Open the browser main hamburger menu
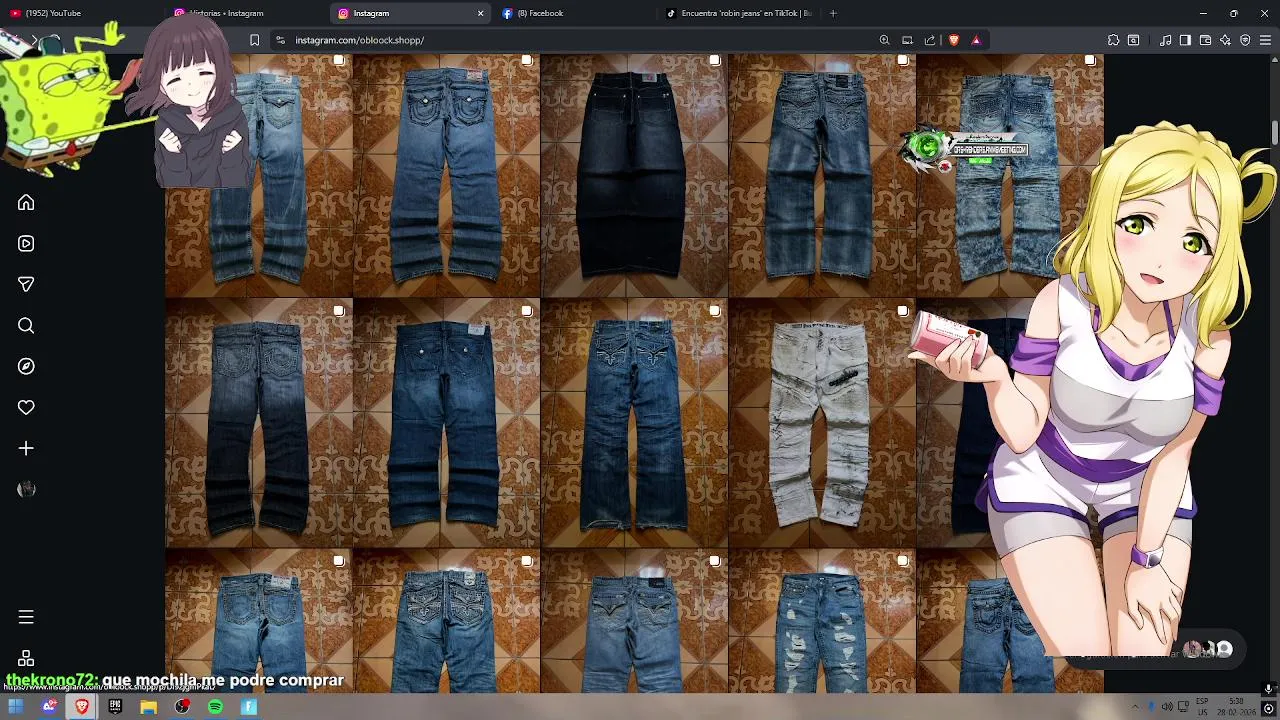 click(1265, 40)
